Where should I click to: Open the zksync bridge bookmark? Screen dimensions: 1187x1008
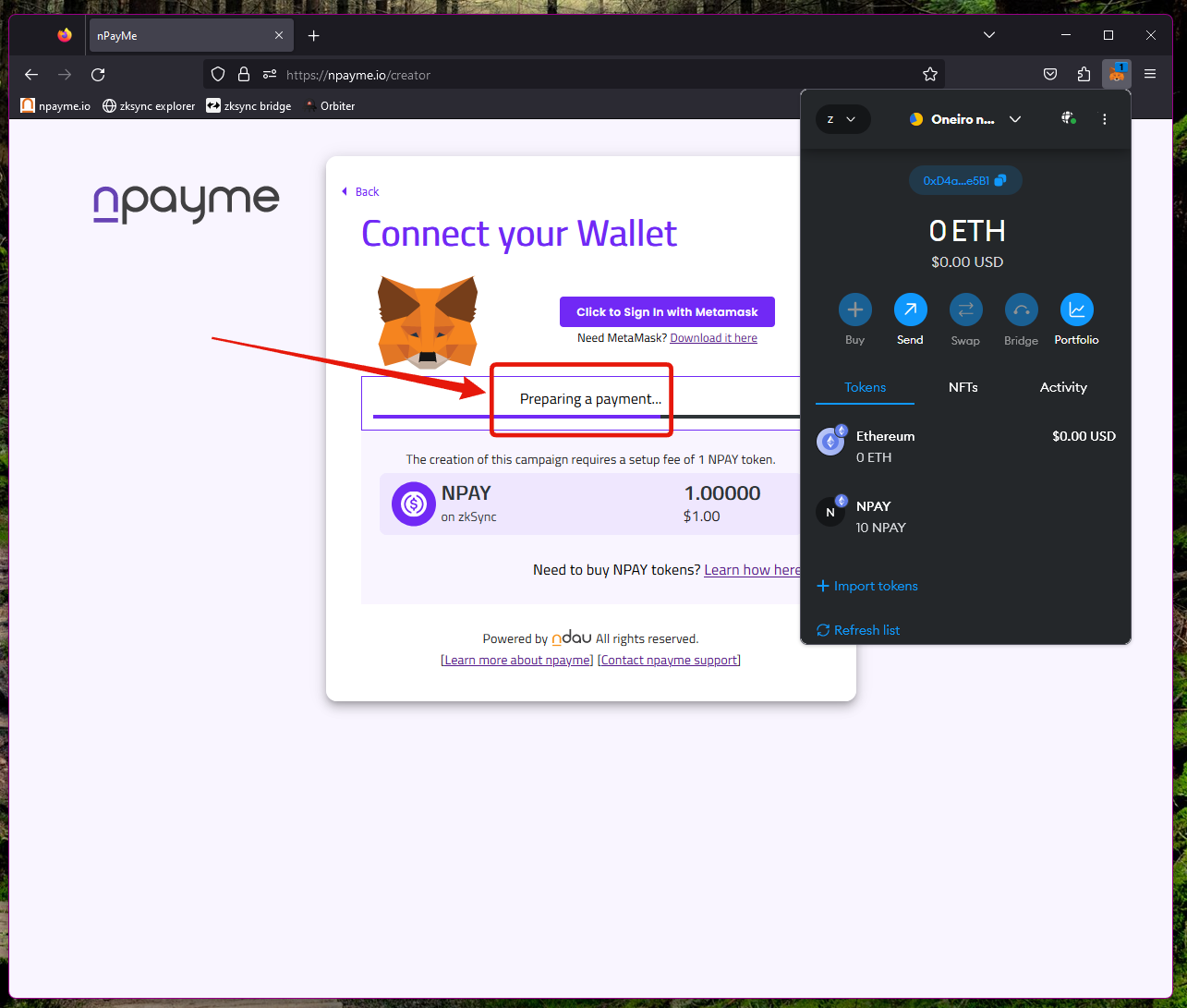click(248, 106)
